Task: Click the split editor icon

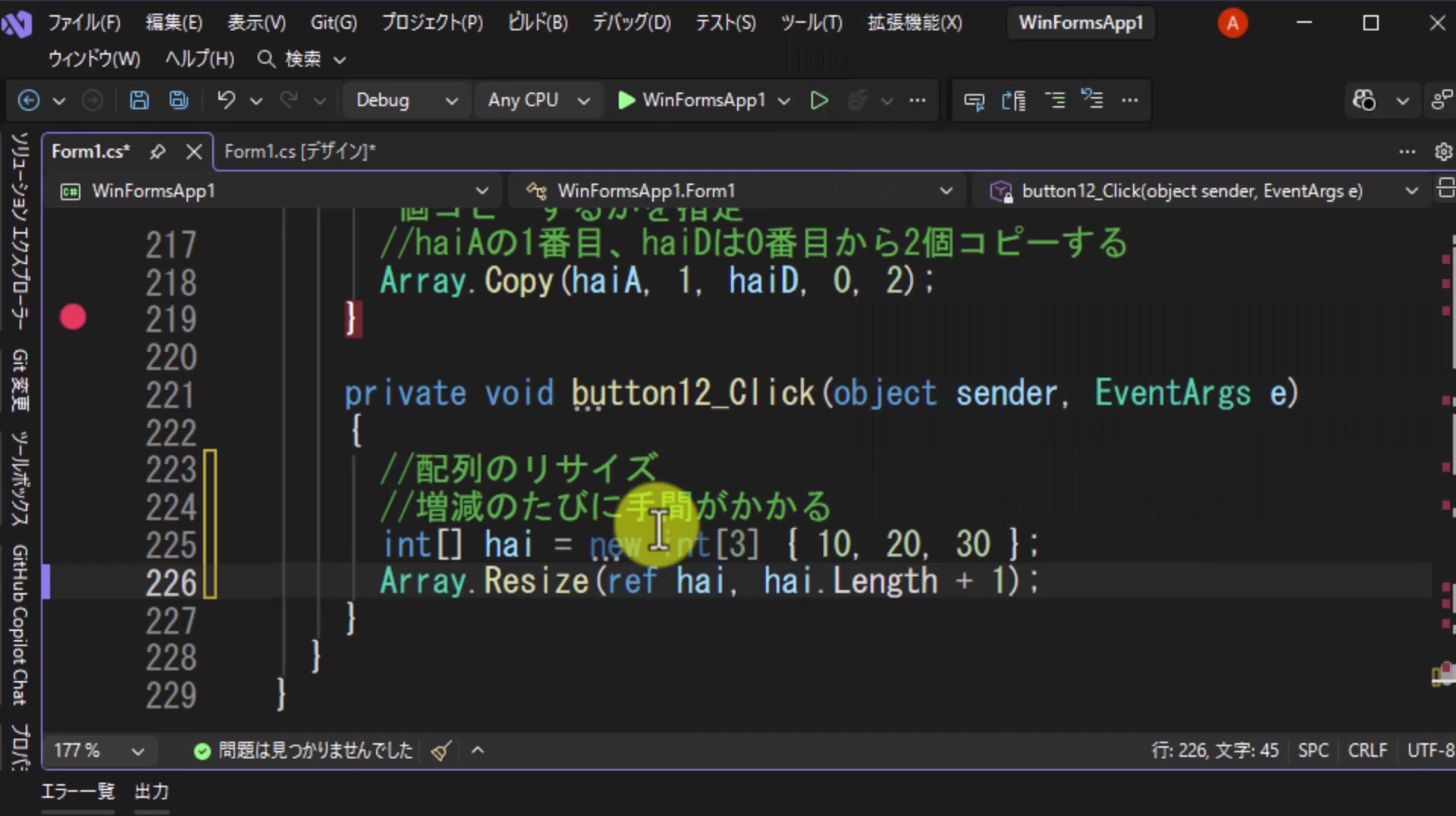Action: (1445, 188)
